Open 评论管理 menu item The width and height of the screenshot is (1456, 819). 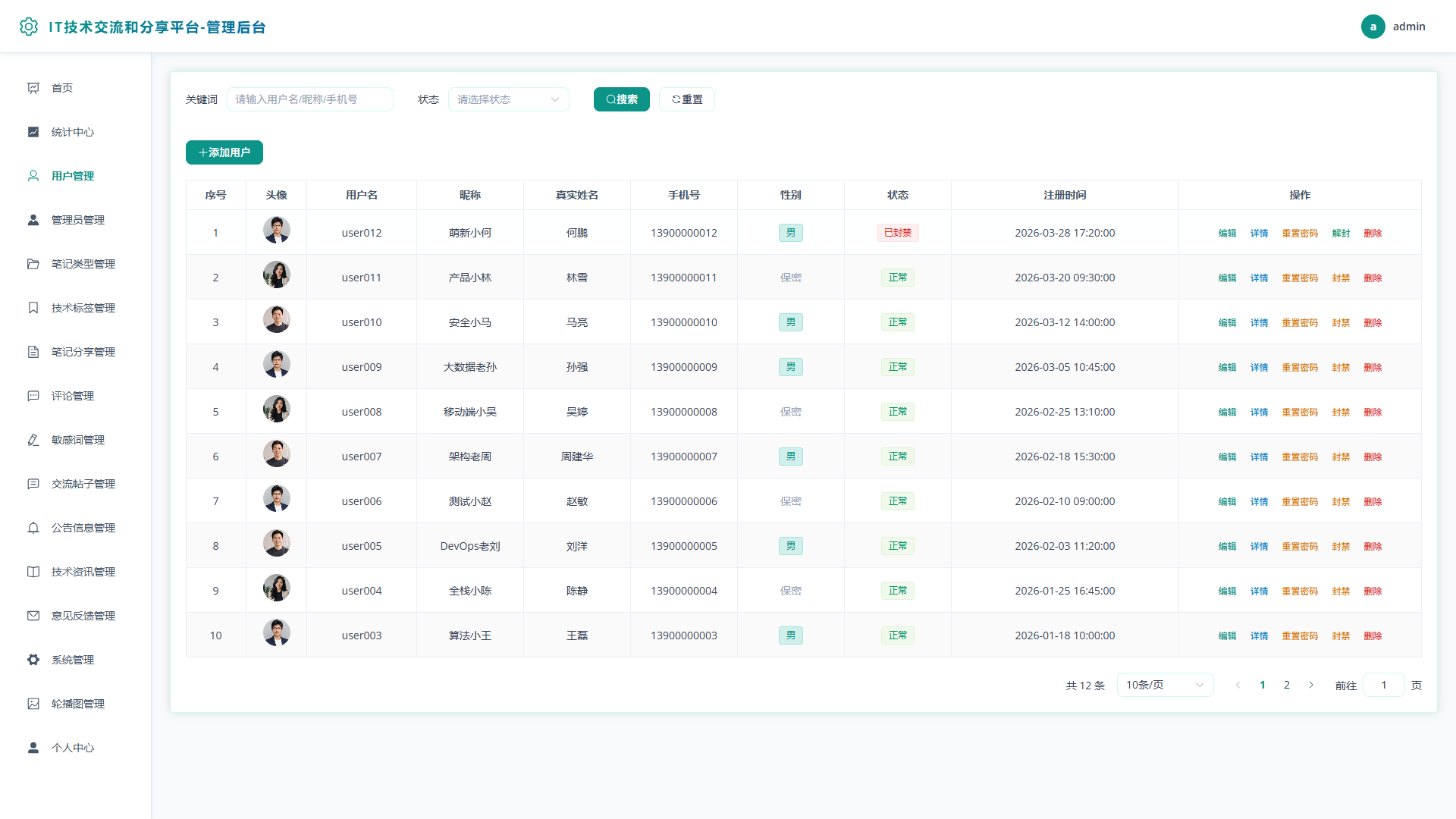(x=76, y=396)
